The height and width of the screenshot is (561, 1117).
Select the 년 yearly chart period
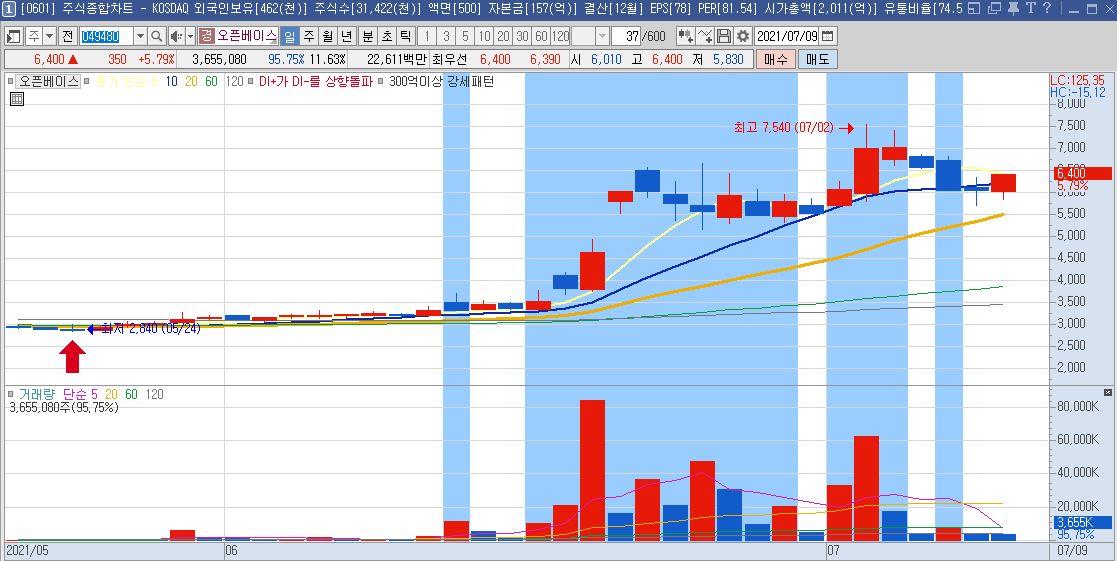coord(346,36)
